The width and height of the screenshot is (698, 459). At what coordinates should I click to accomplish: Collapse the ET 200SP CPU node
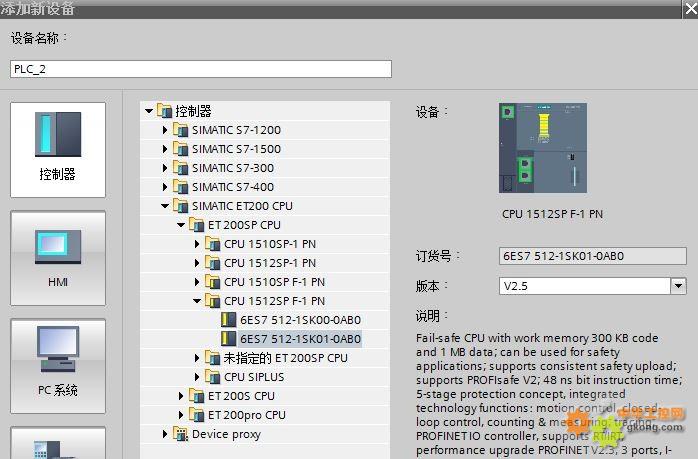[181, 225]
